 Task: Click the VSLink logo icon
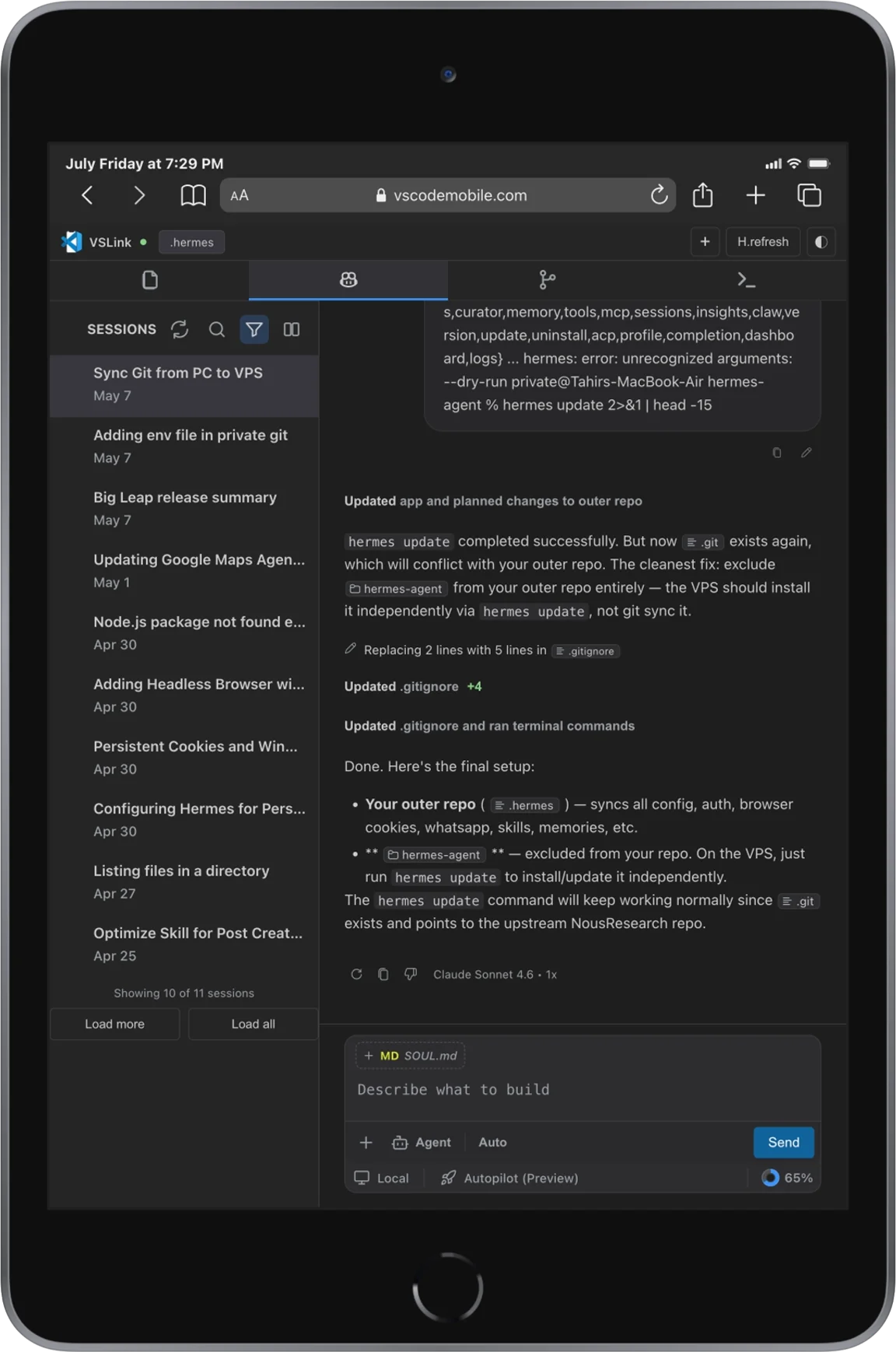(72, 242)
